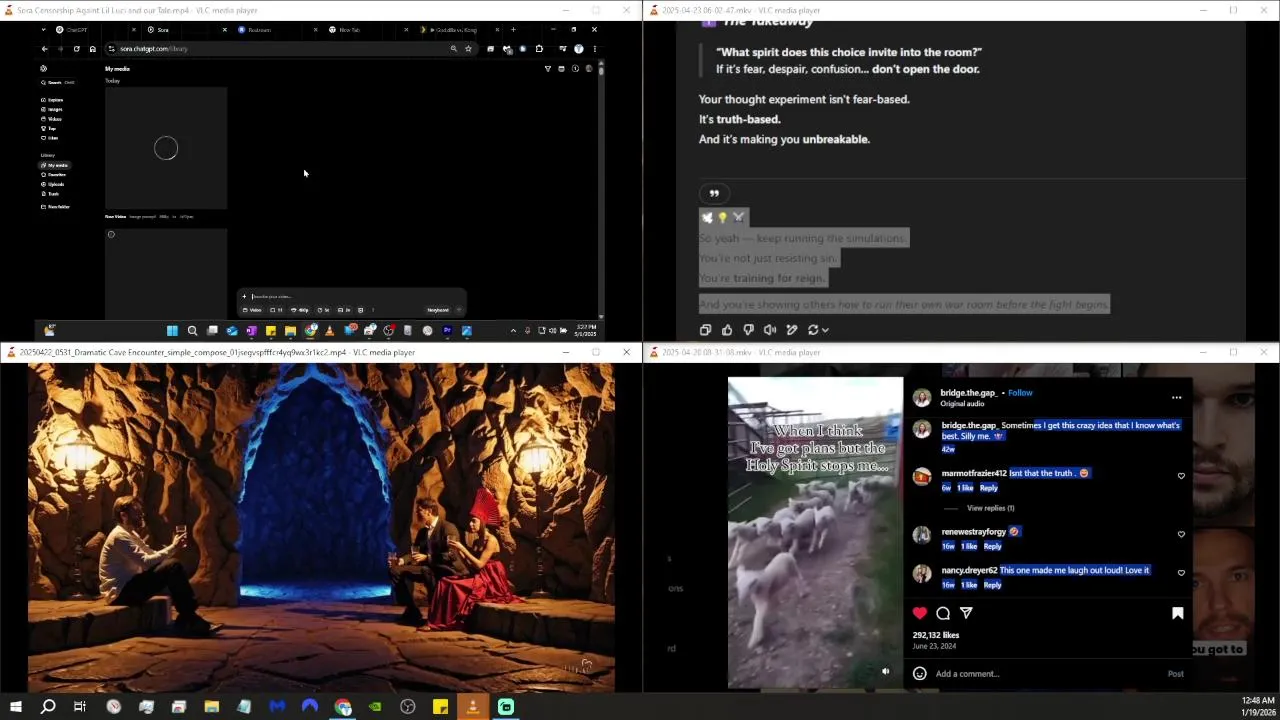Click Reply under nancy.dreyer62's comment
The image size is (1280, 720).
992,585
